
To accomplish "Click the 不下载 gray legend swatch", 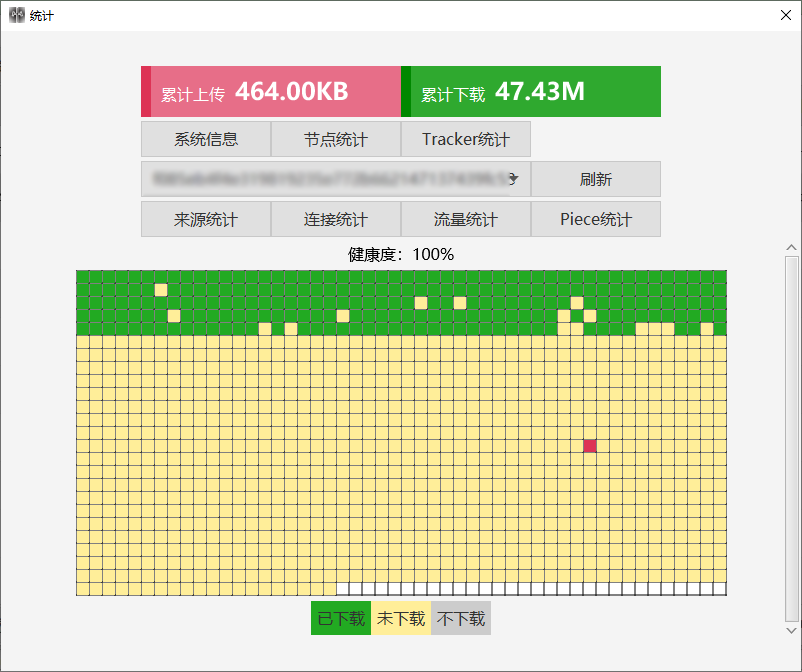I will (x=461, y=618).
